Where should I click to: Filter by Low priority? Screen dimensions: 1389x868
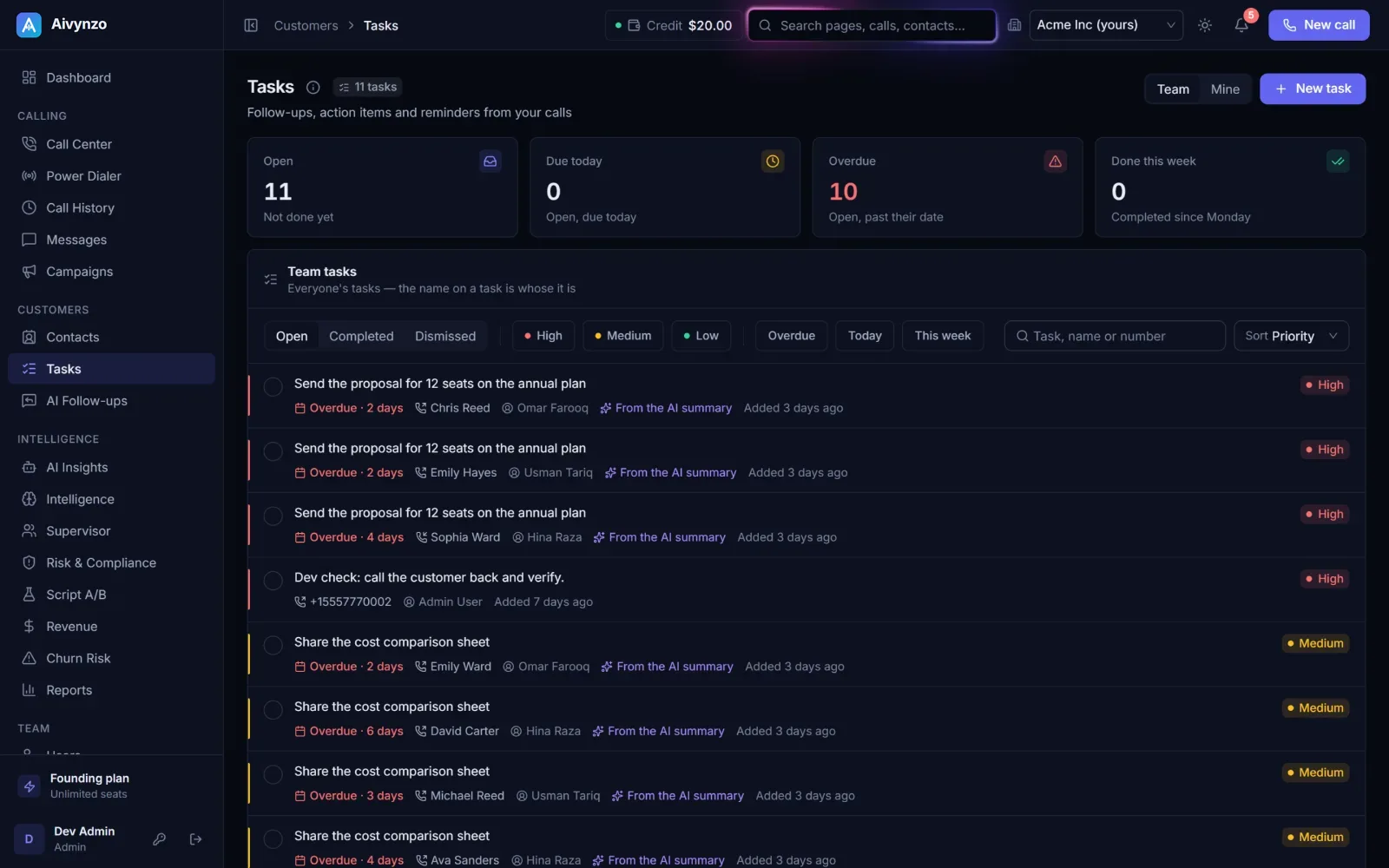tap(701, 336)
